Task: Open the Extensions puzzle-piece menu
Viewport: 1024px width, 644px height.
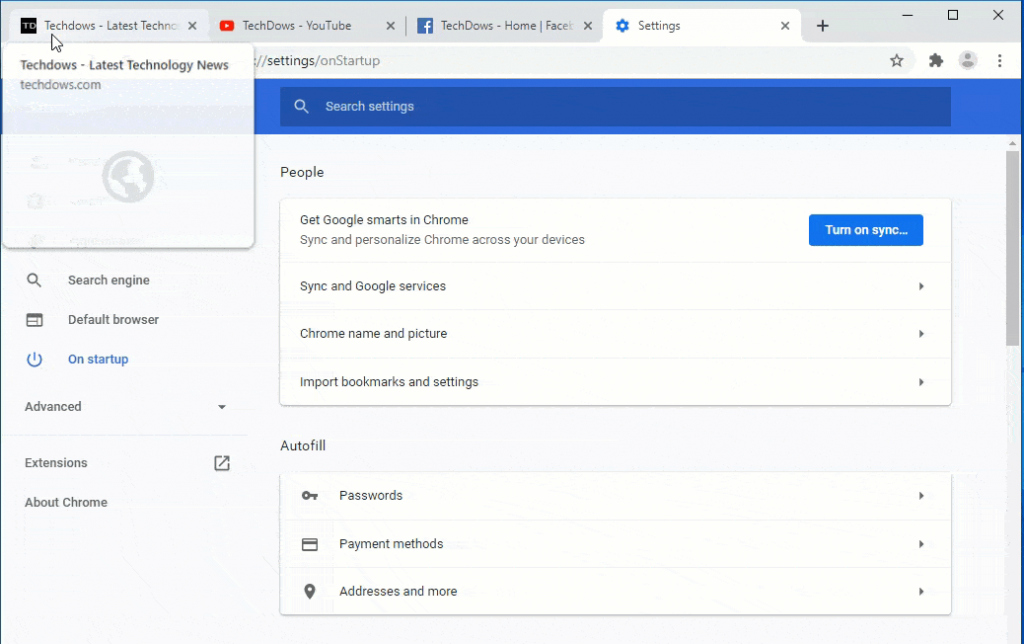Action: coord(936,61)
